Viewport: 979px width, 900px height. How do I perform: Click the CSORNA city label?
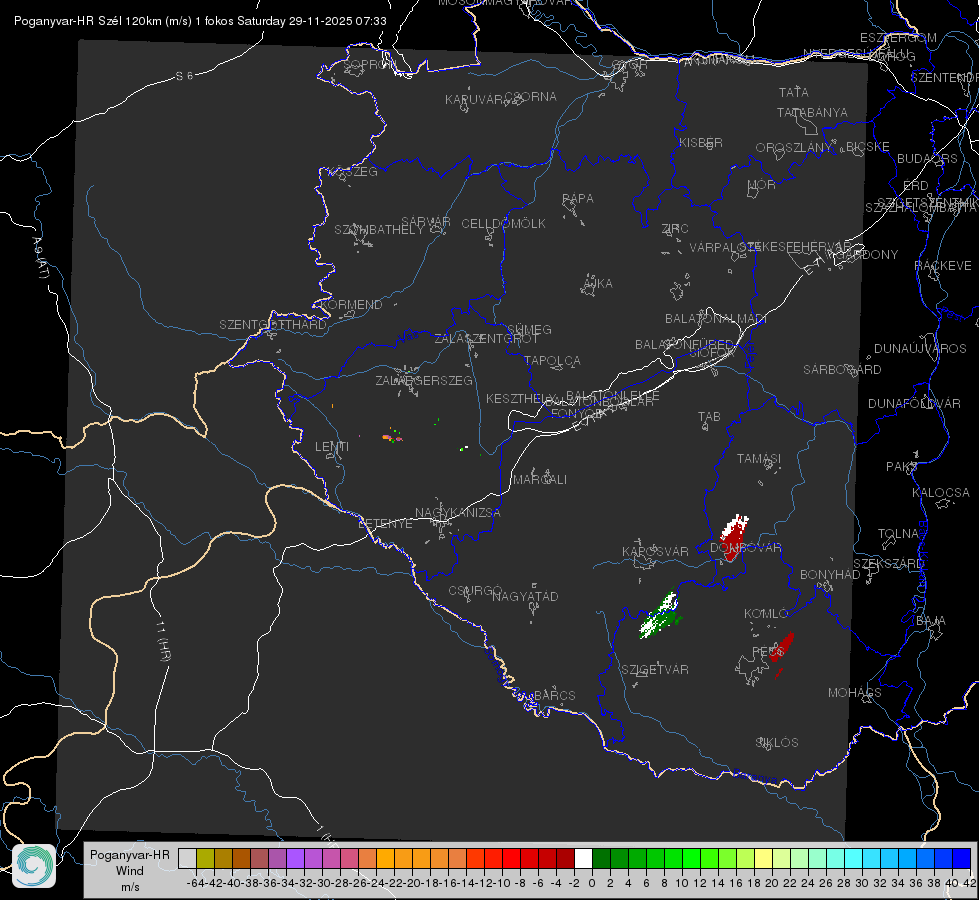[x=531, y=97]
